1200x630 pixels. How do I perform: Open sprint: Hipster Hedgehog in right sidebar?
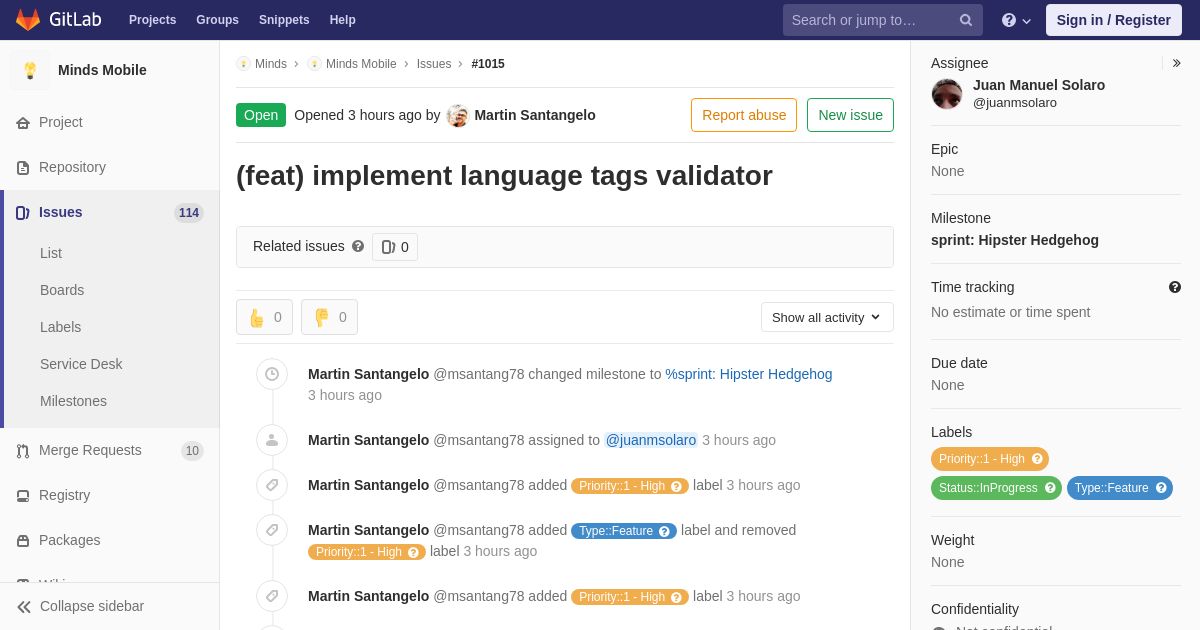(x=1015, y=240)
